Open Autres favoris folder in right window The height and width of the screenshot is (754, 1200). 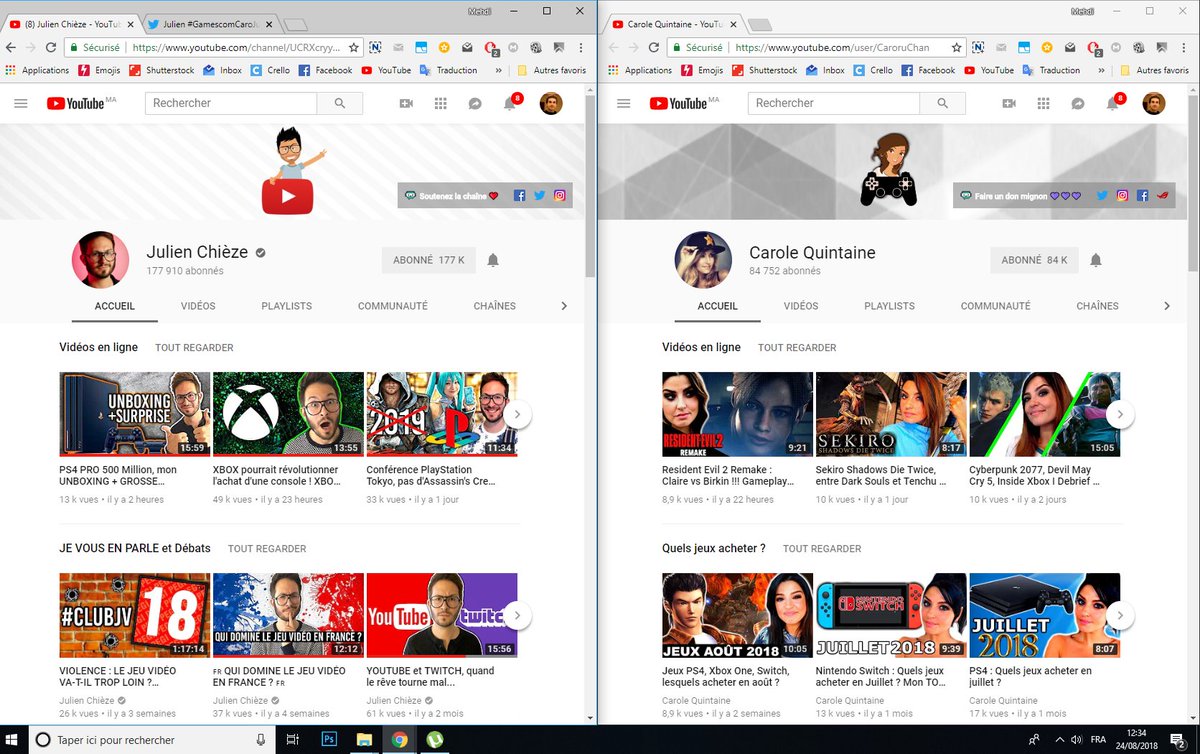click(1153, 70)
